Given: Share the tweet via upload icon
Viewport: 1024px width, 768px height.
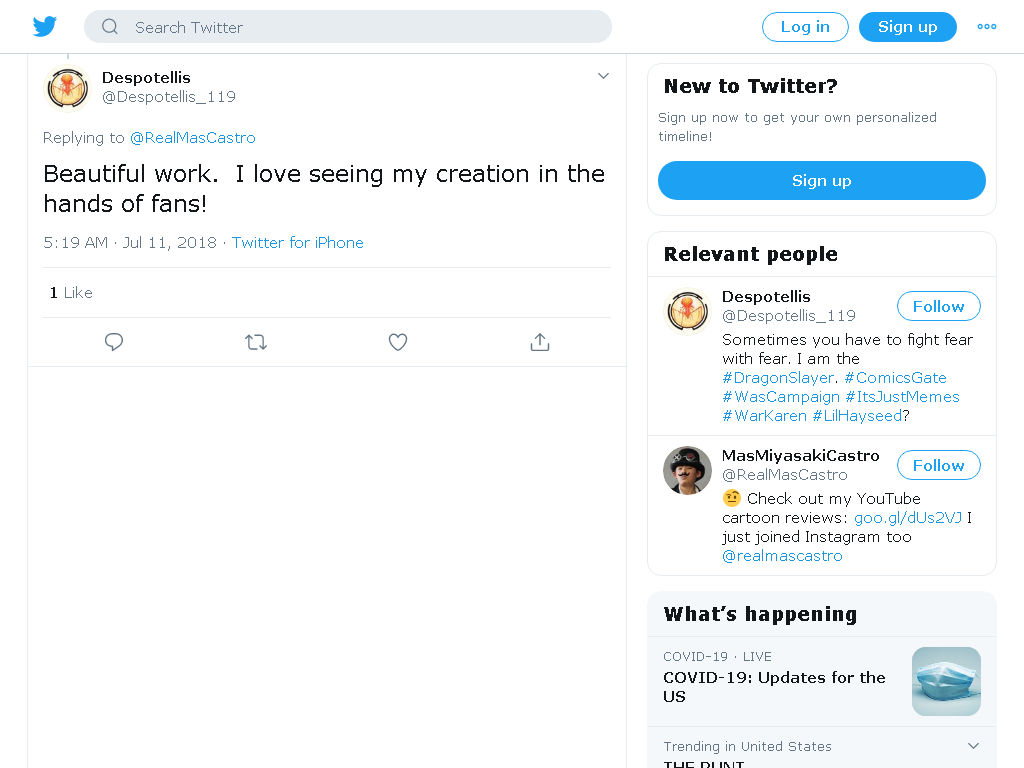Looking at the screenshot, I should [539, 342].
